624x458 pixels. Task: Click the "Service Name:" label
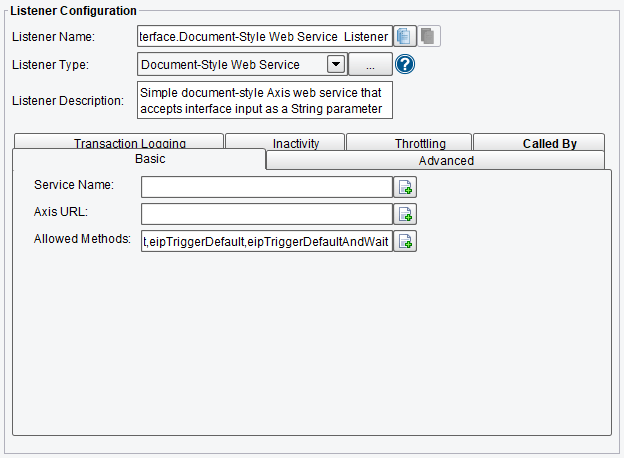click(74, 185)
